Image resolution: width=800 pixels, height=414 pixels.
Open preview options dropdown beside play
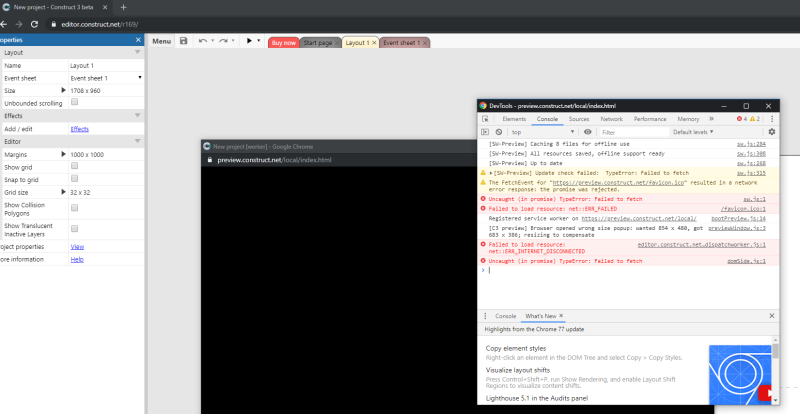pyautogui.click(x=258, y=41)
